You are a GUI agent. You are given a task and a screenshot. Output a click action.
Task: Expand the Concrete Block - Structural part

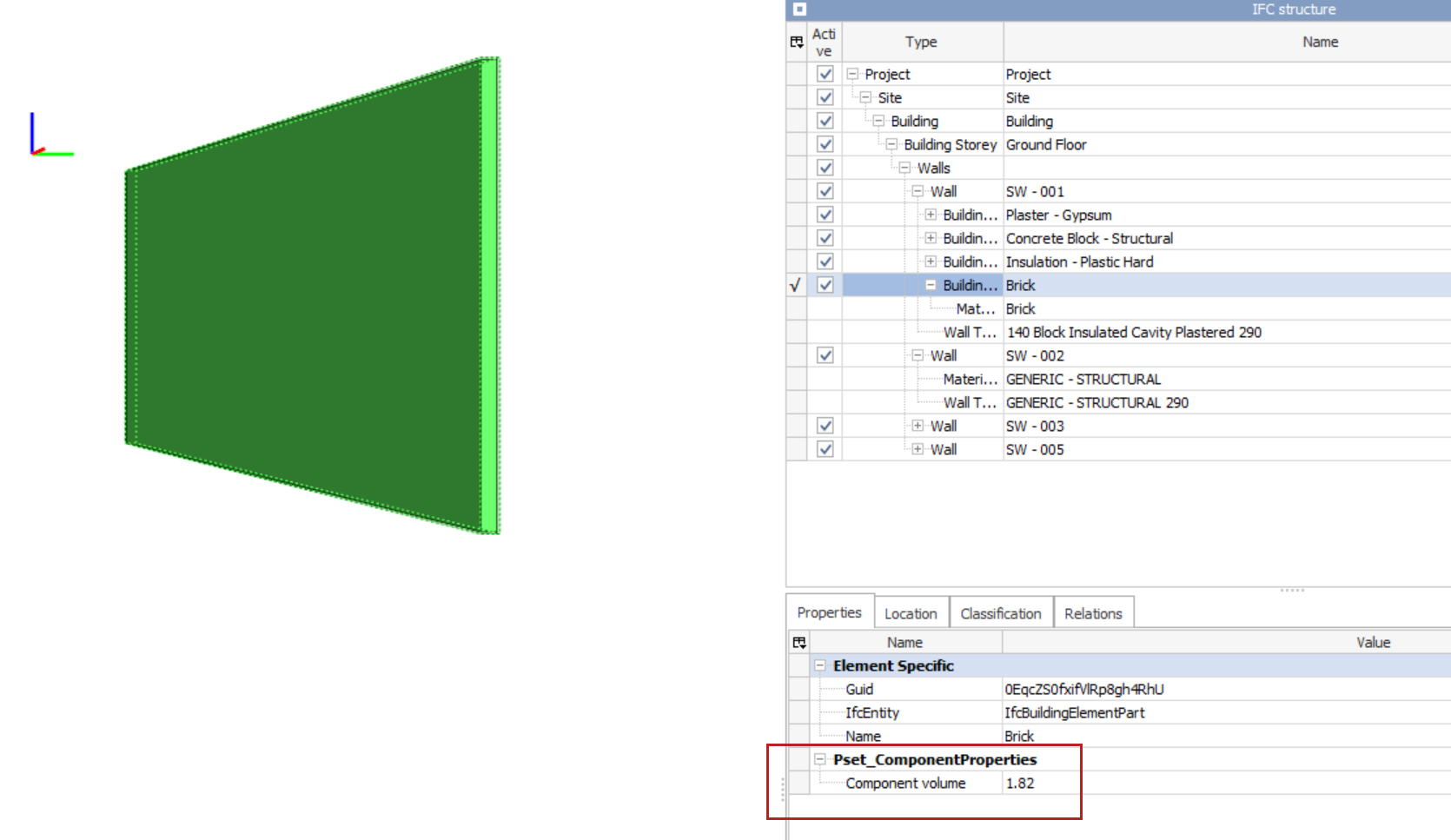(x=931, y=238)
